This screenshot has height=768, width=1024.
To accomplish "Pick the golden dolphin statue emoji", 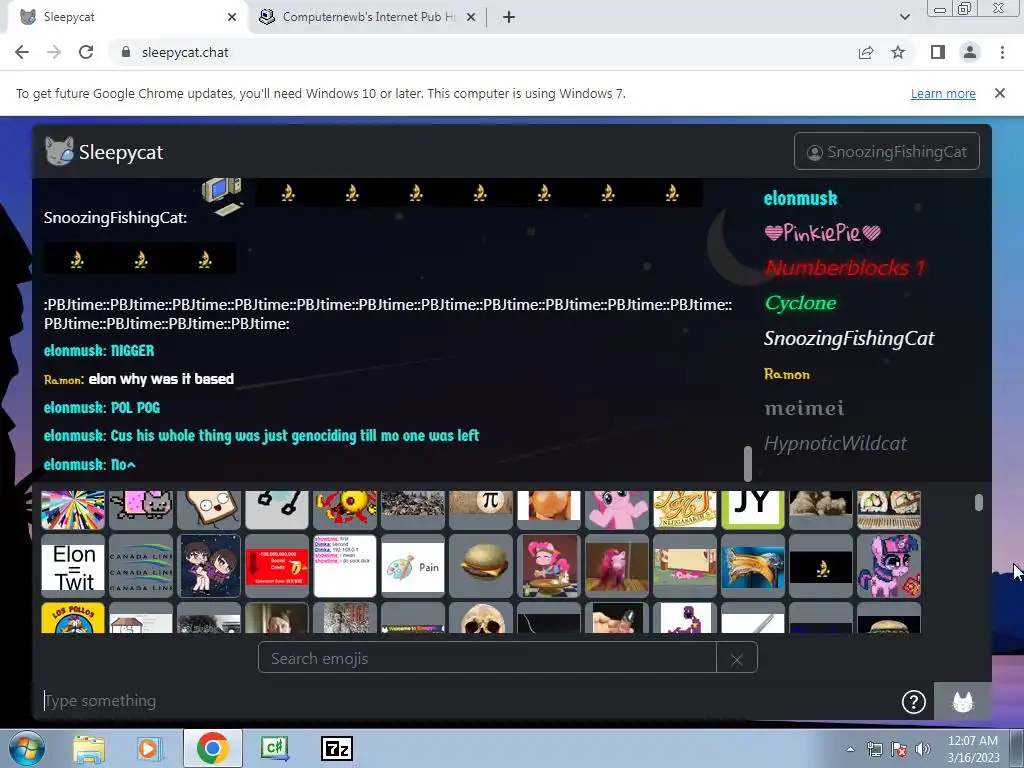I will [x=752, y=566].
